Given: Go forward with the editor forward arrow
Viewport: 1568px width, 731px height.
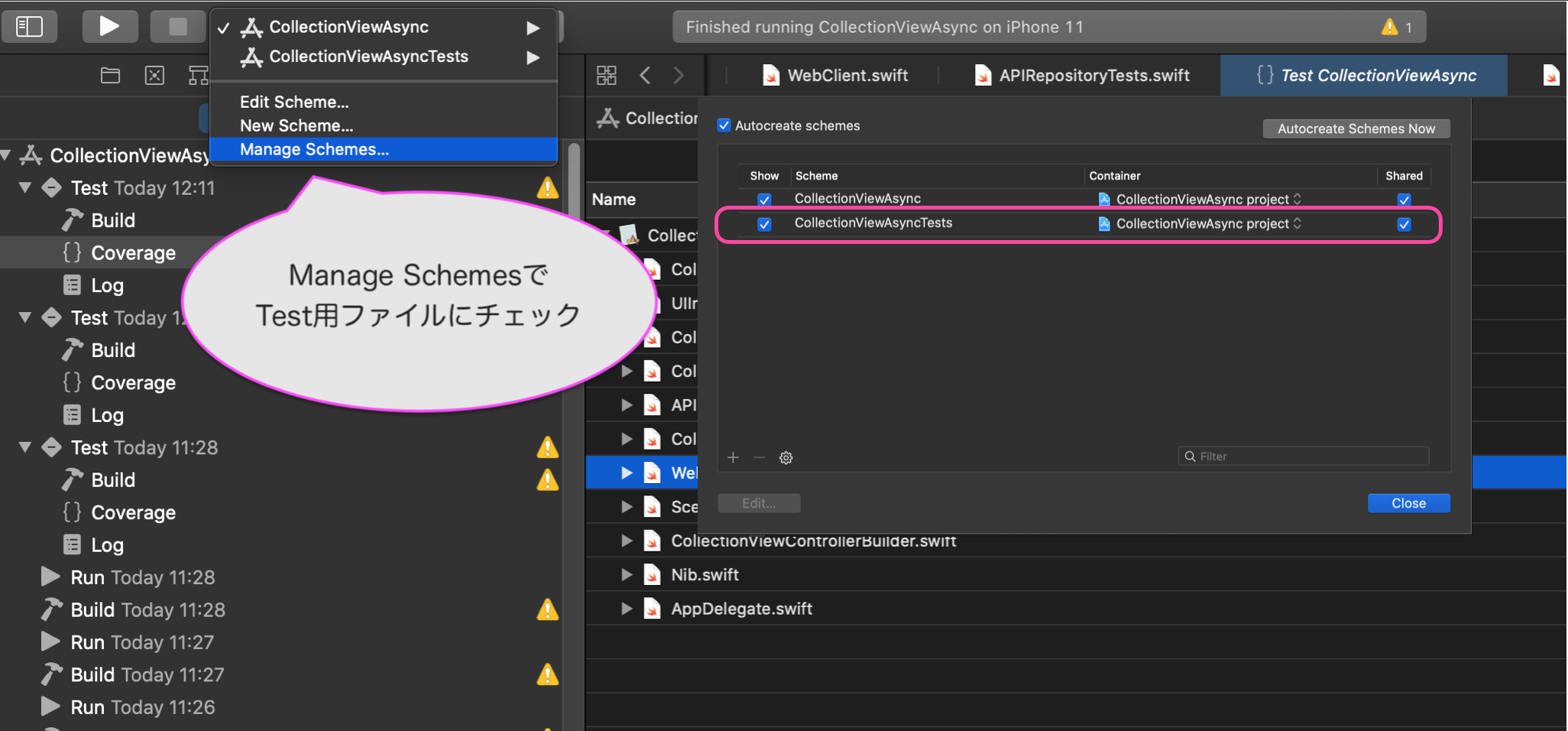Looking at the screenshot, I should [679, 75].
